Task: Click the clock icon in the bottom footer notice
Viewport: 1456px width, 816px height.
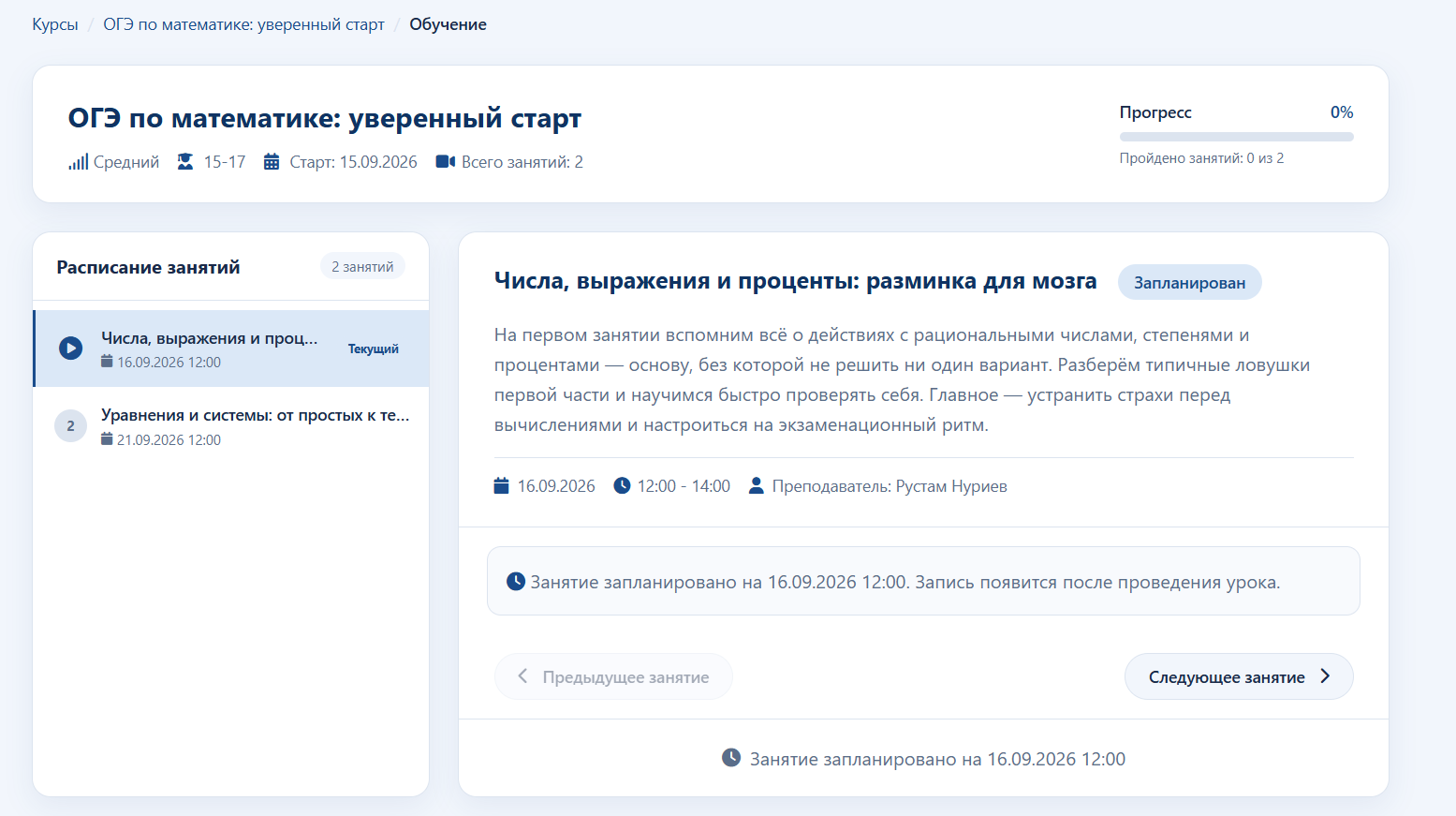Action: 731,757
